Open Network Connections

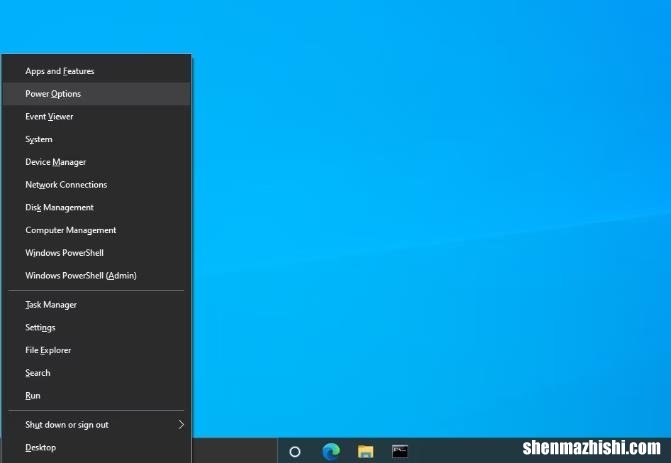click(97, 184)
